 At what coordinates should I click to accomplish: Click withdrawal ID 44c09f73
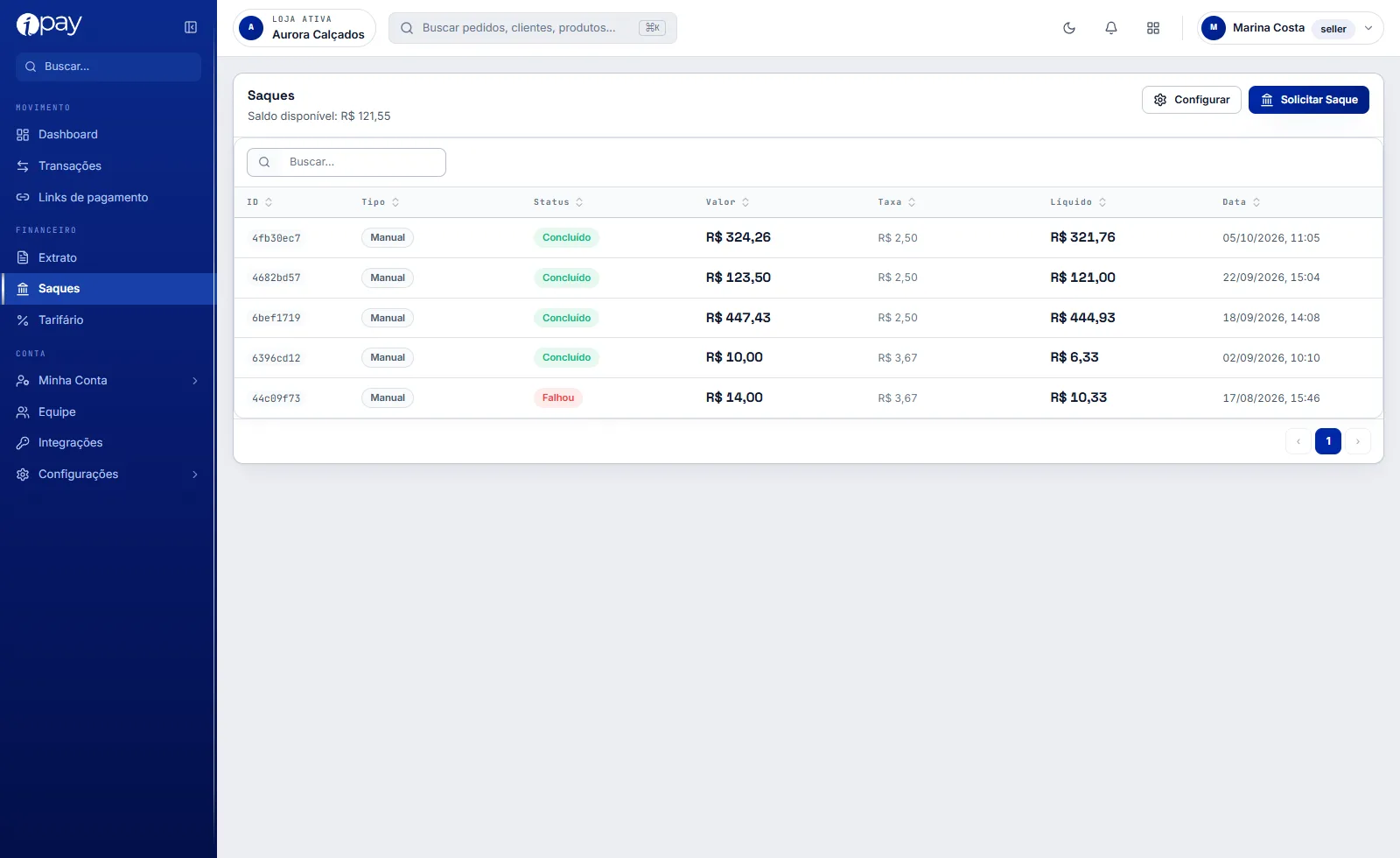[x=276, y=398]
